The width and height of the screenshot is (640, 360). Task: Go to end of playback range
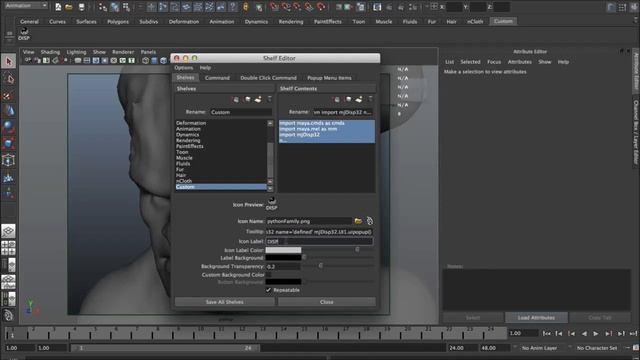pyautogui.click(x=633, y=333)
